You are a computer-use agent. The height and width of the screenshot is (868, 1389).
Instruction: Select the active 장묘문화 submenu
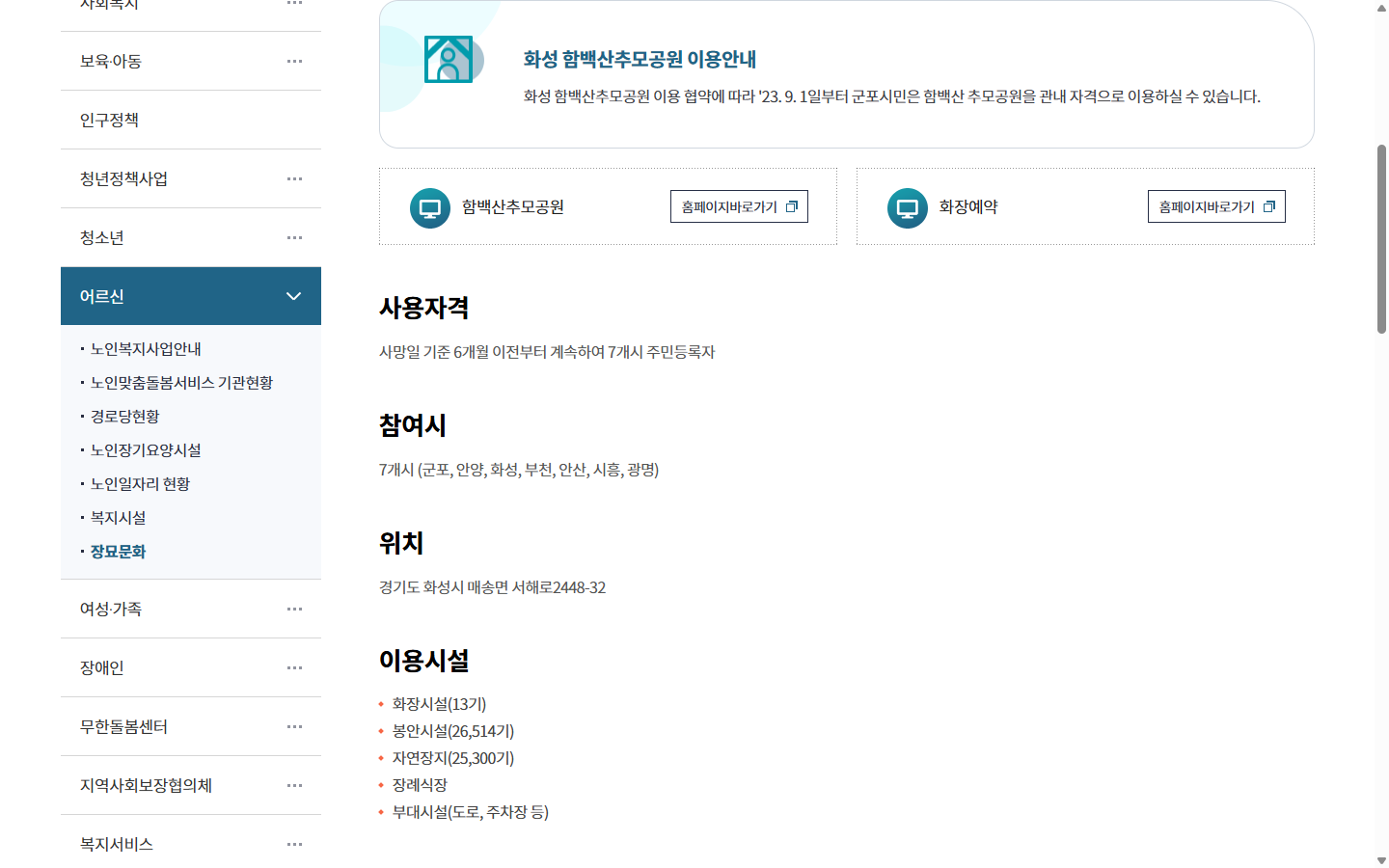[119, 552]
